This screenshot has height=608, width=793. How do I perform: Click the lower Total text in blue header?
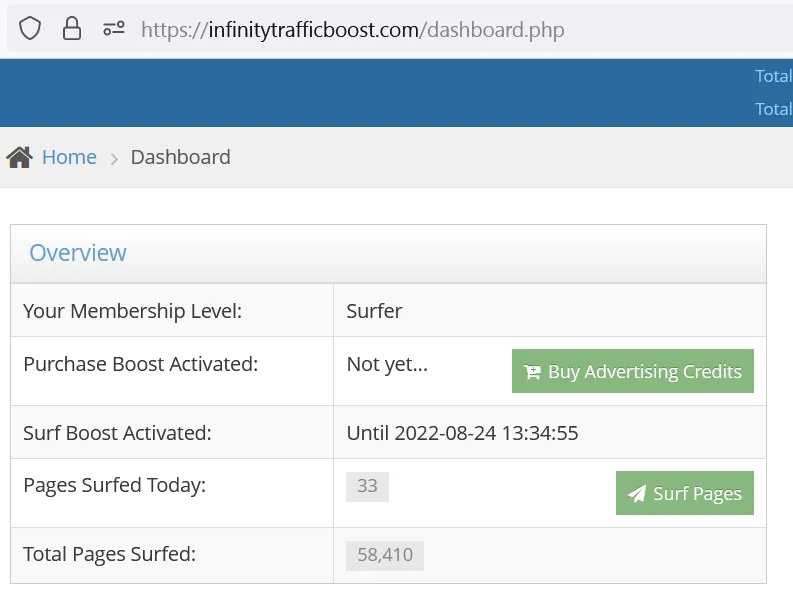(x=773, y=109)
